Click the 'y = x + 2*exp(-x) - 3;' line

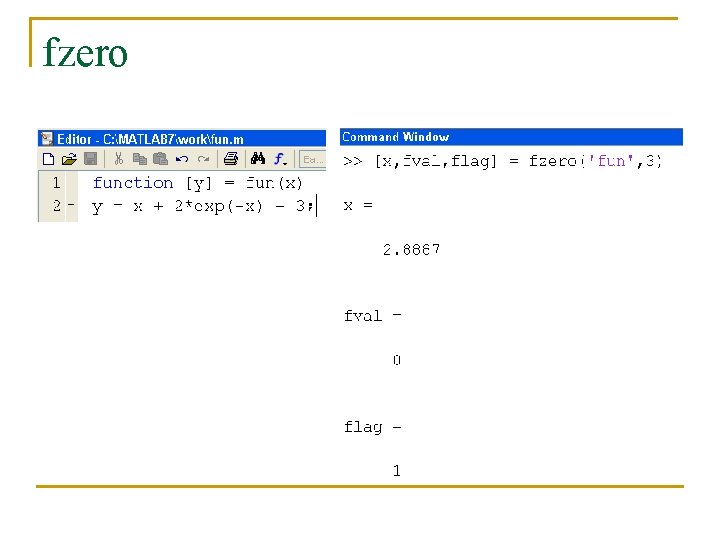point(203,206)
